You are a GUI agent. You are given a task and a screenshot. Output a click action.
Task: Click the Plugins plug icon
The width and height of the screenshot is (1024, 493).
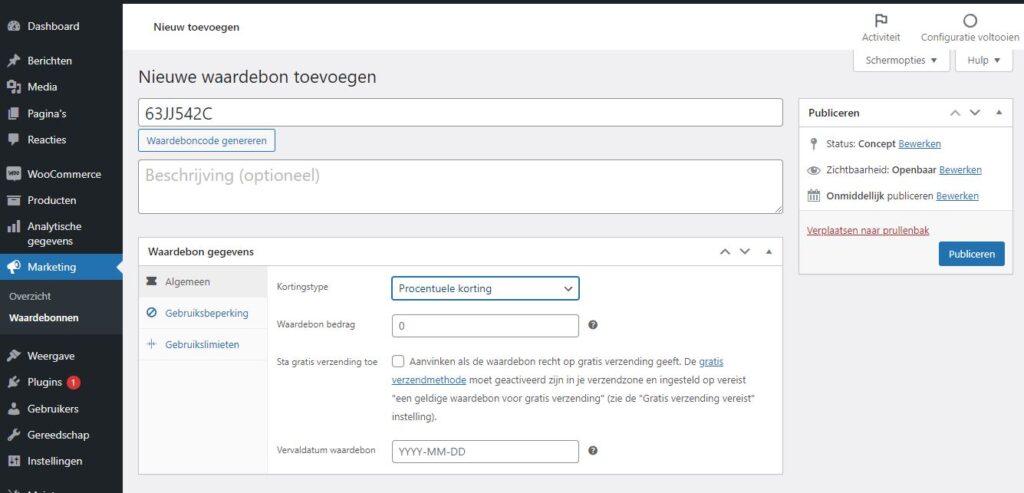[13, 383]
